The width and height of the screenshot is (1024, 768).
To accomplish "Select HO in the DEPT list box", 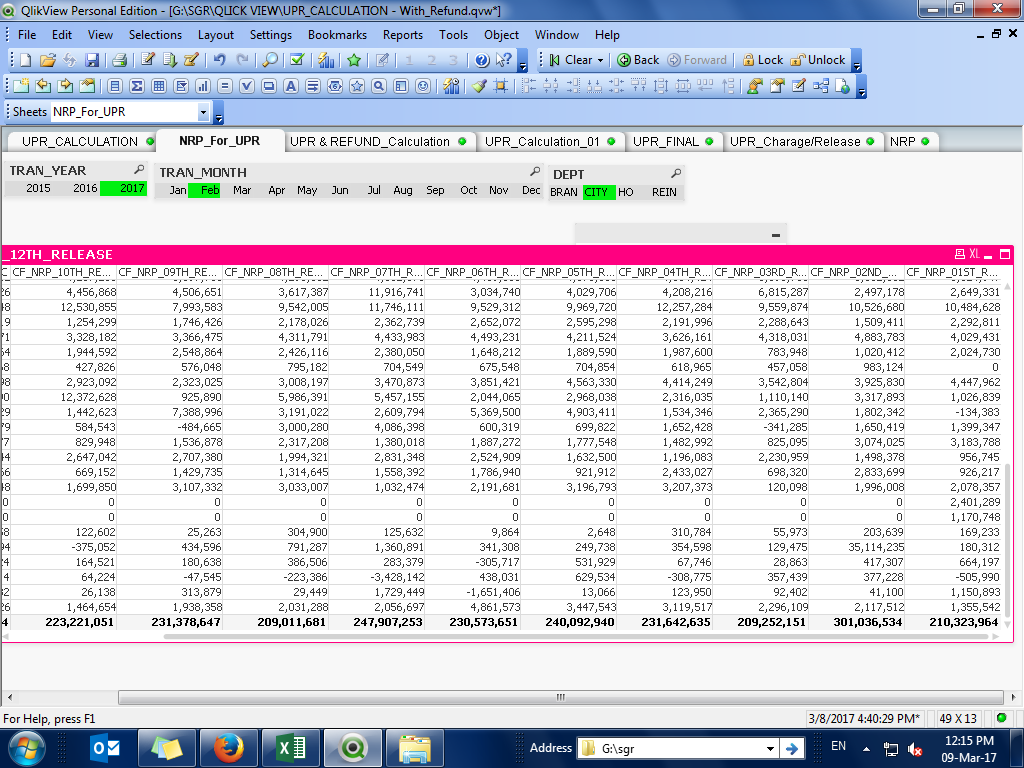I will point(626,192).
